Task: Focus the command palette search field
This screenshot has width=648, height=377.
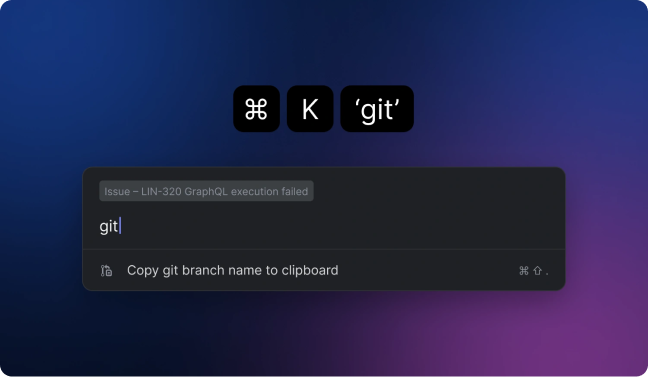Action: click(x=324, y=226)
